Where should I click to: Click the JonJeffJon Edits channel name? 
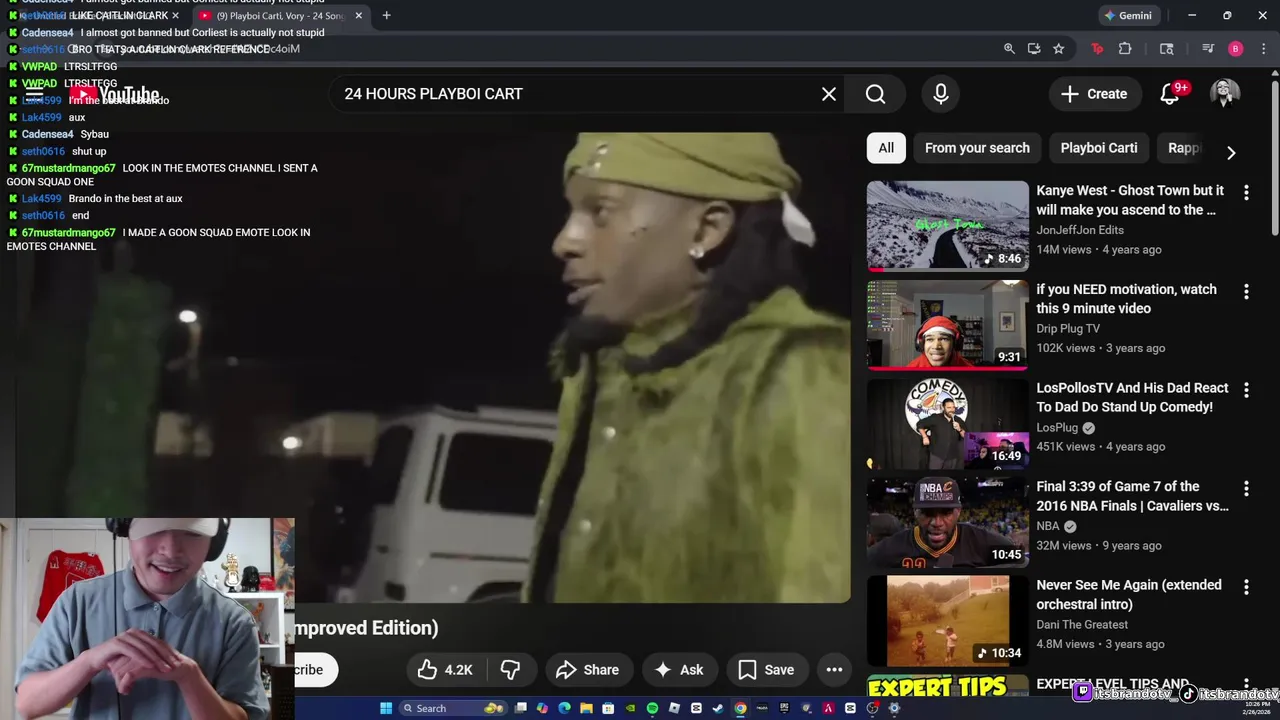[x=1080, y=230]
